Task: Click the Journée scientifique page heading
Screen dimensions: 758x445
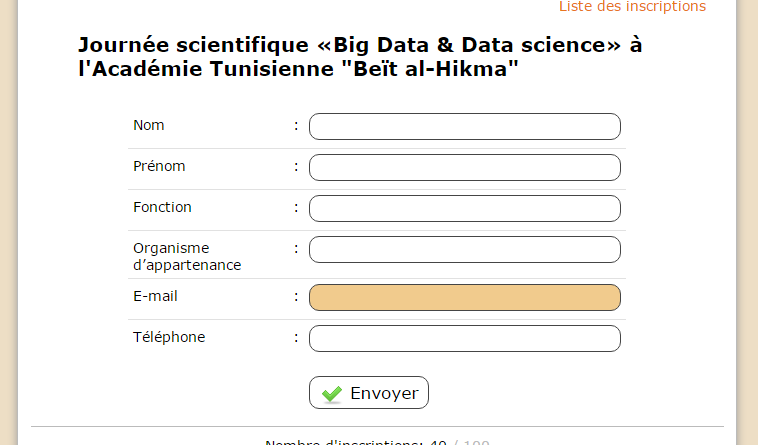Action: pos(360,57)
